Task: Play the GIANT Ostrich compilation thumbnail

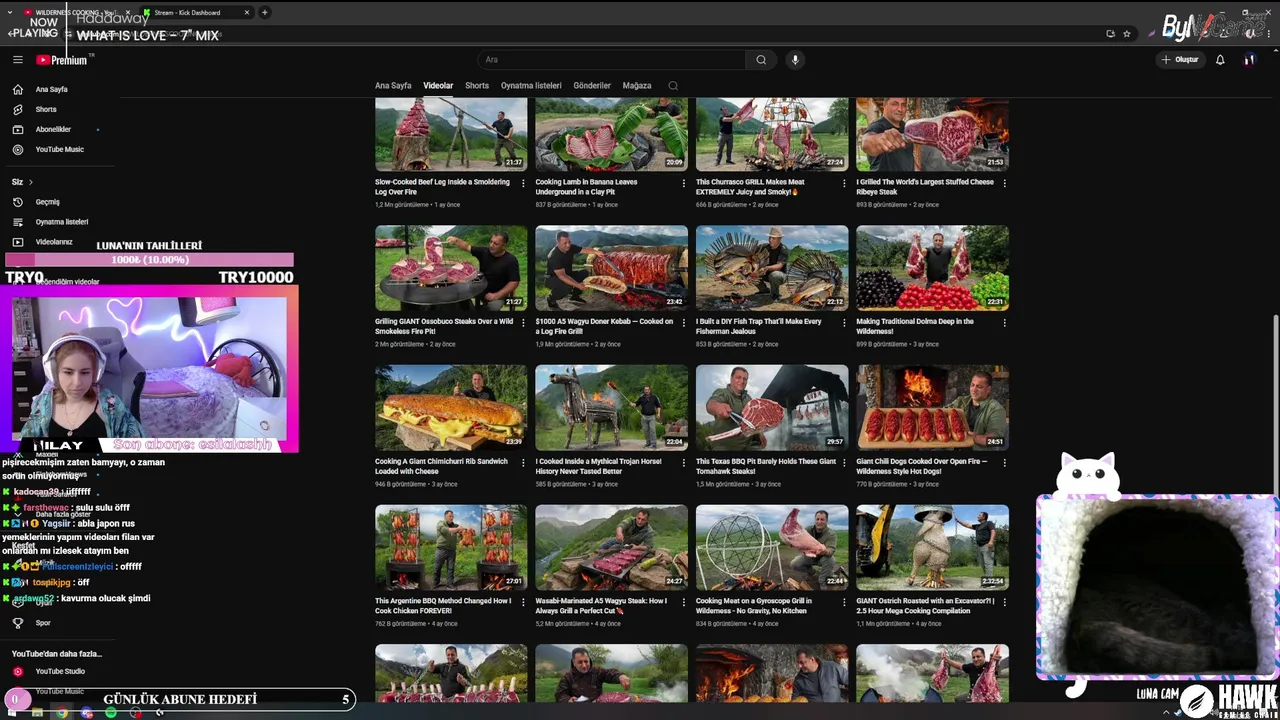Action: tap(932, 547)
